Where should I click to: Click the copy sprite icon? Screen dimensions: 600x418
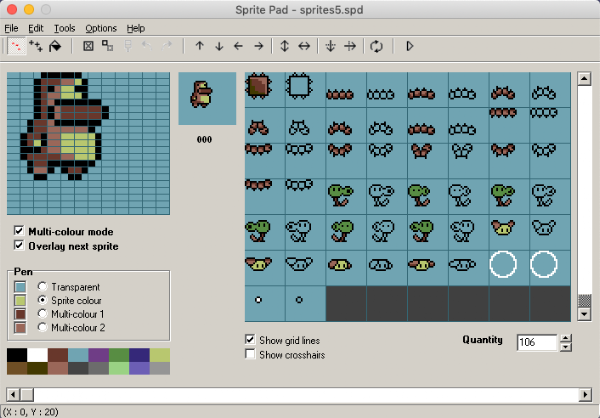pos(108,46)
